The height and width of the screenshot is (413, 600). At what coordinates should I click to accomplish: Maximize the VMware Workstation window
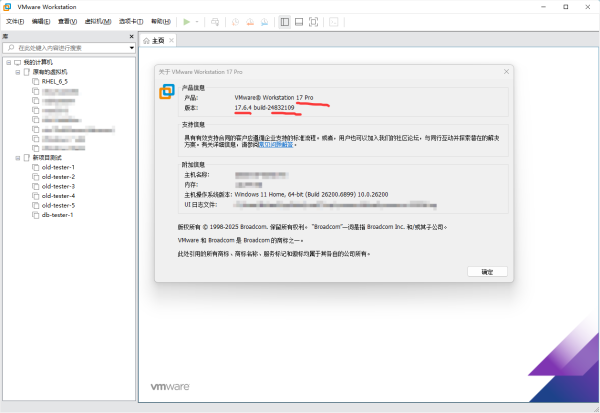click(x=566, y=7)
